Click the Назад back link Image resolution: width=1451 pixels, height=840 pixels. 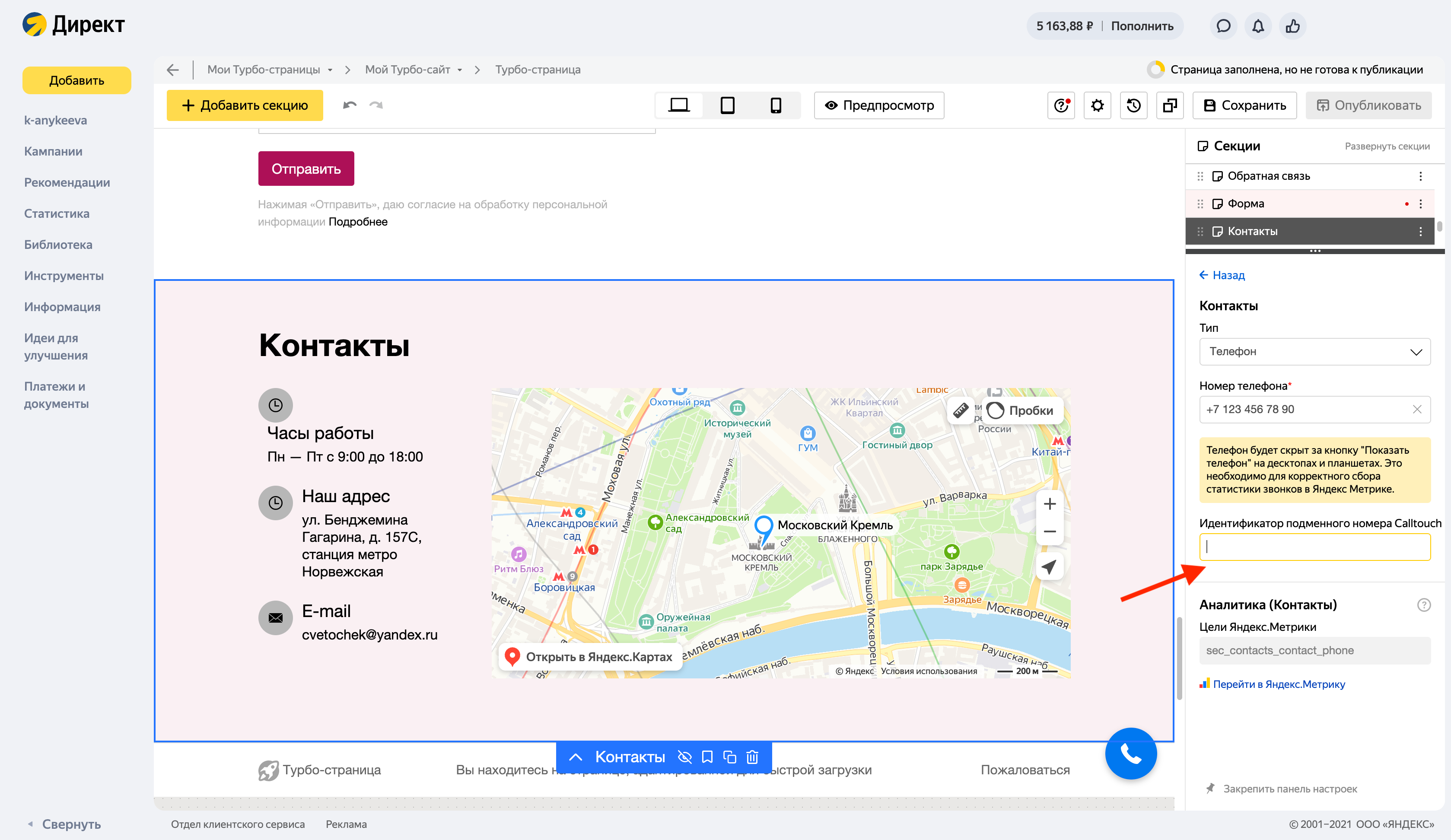tap(1222, 275)
